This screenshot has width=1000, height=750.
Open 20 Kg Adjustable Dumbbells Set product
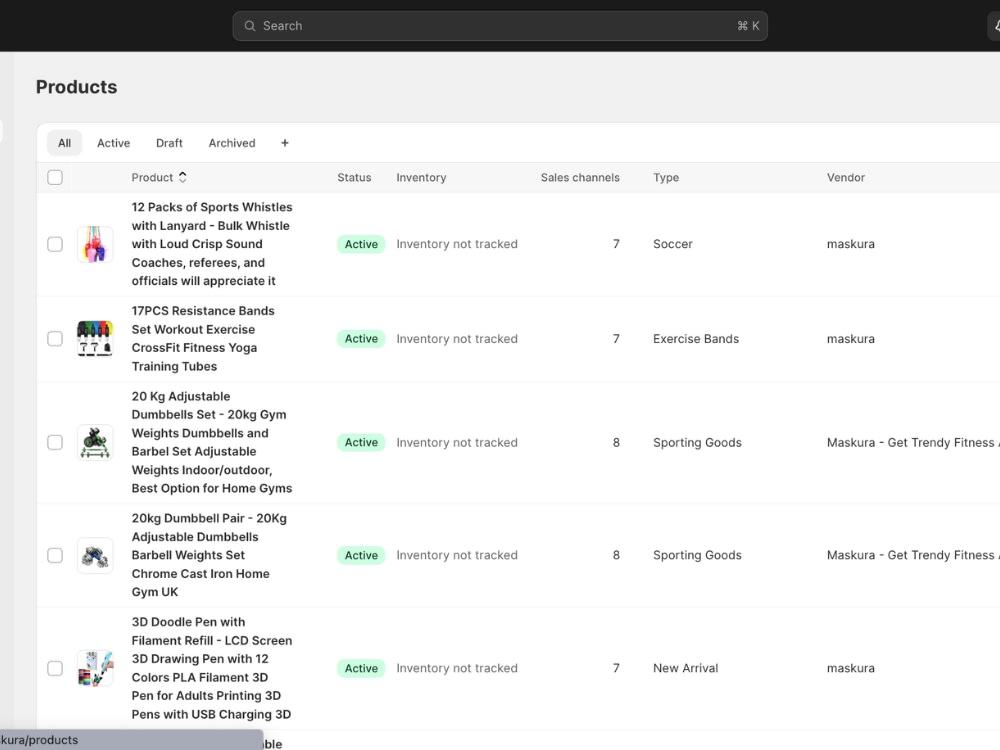pyautogui.click(x=212, y=443)
